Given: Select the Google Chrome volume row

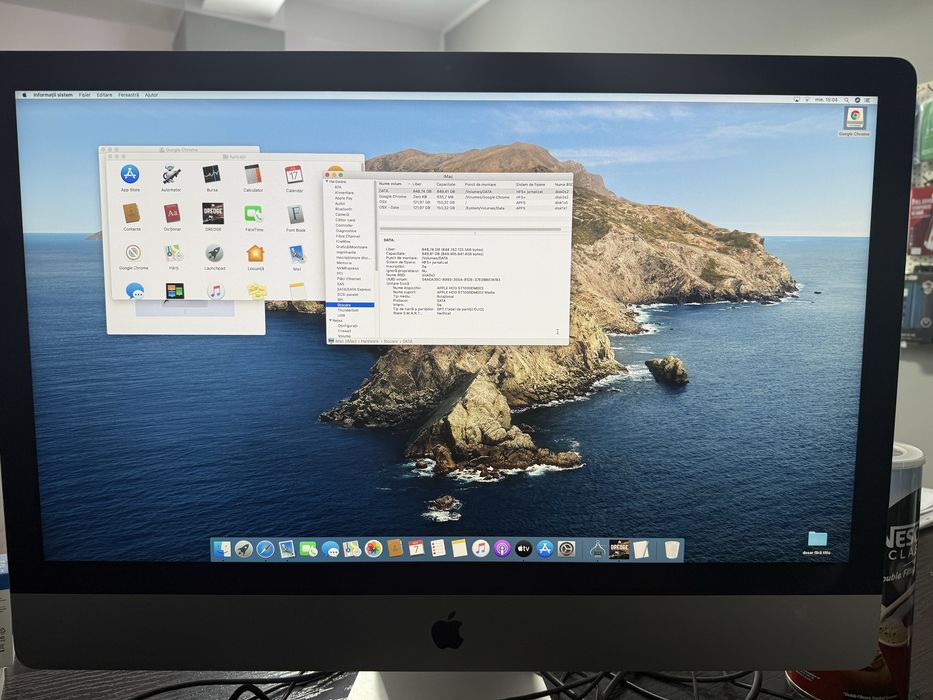Looking at the screenshot, I should pyautogui.click(x=474, y=197).
